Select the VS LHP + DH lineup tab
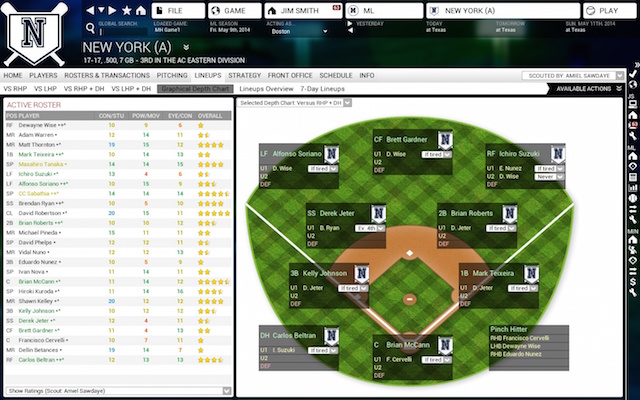This screenshot has width=640, height=400. 130,88
